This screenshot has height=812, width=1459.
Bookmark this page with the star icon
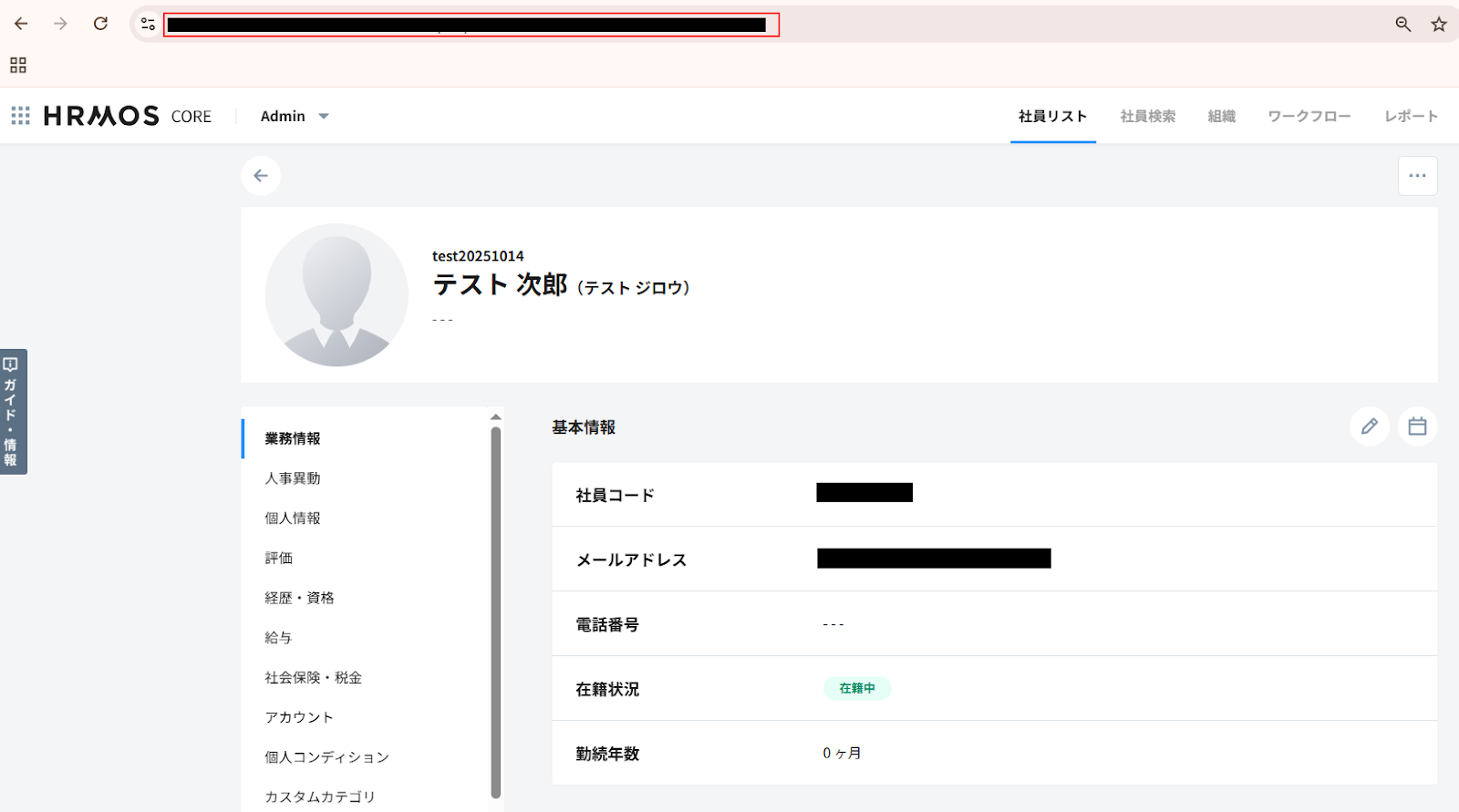point(1439,25)
